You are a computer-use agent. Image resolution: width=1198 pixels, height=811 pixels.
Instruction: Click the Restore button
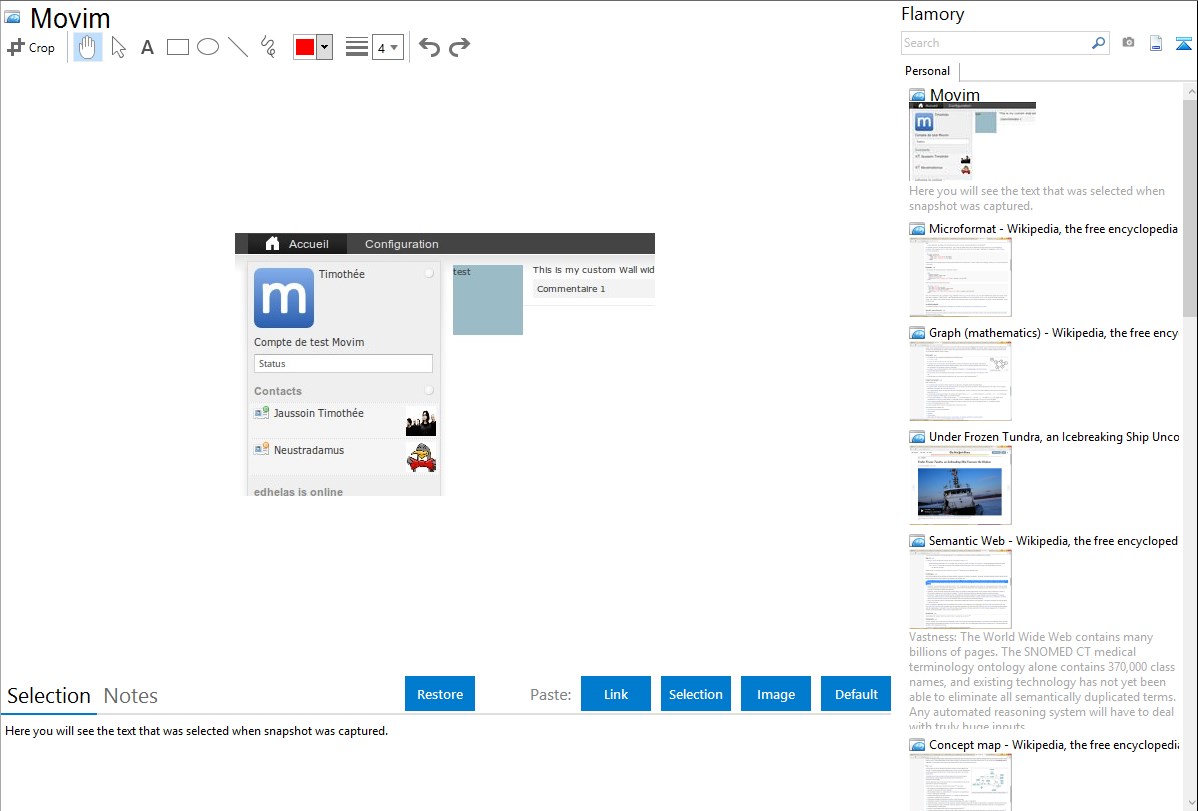point(440,694)
